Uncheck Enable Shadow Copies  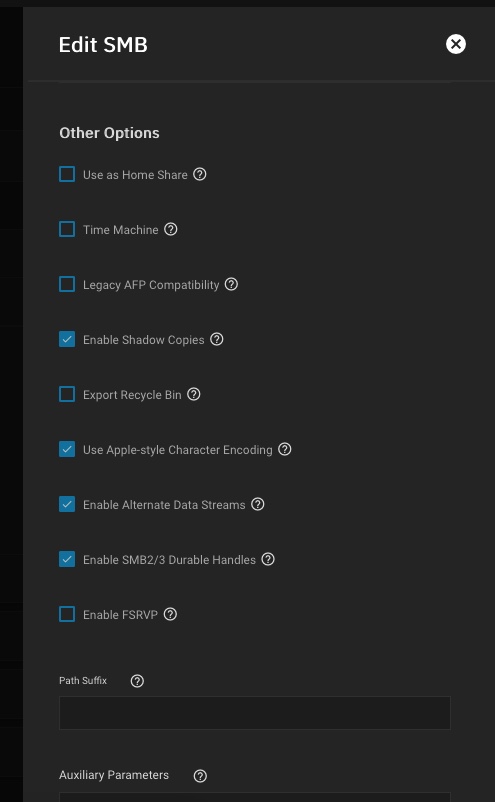tap(67, 339)
